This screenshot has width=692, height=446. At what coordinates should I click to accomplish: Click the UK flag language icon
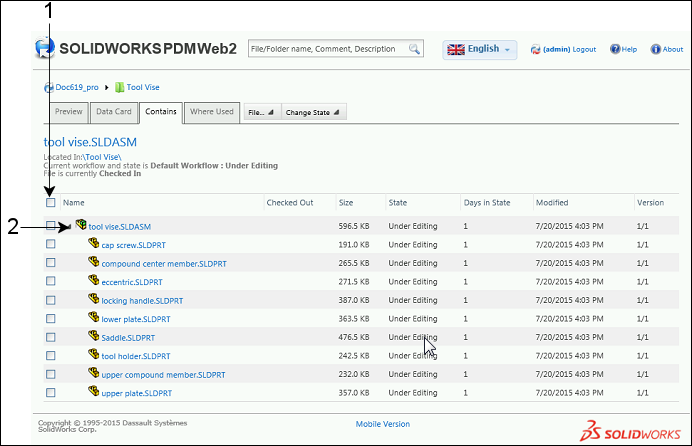[455, 49]
